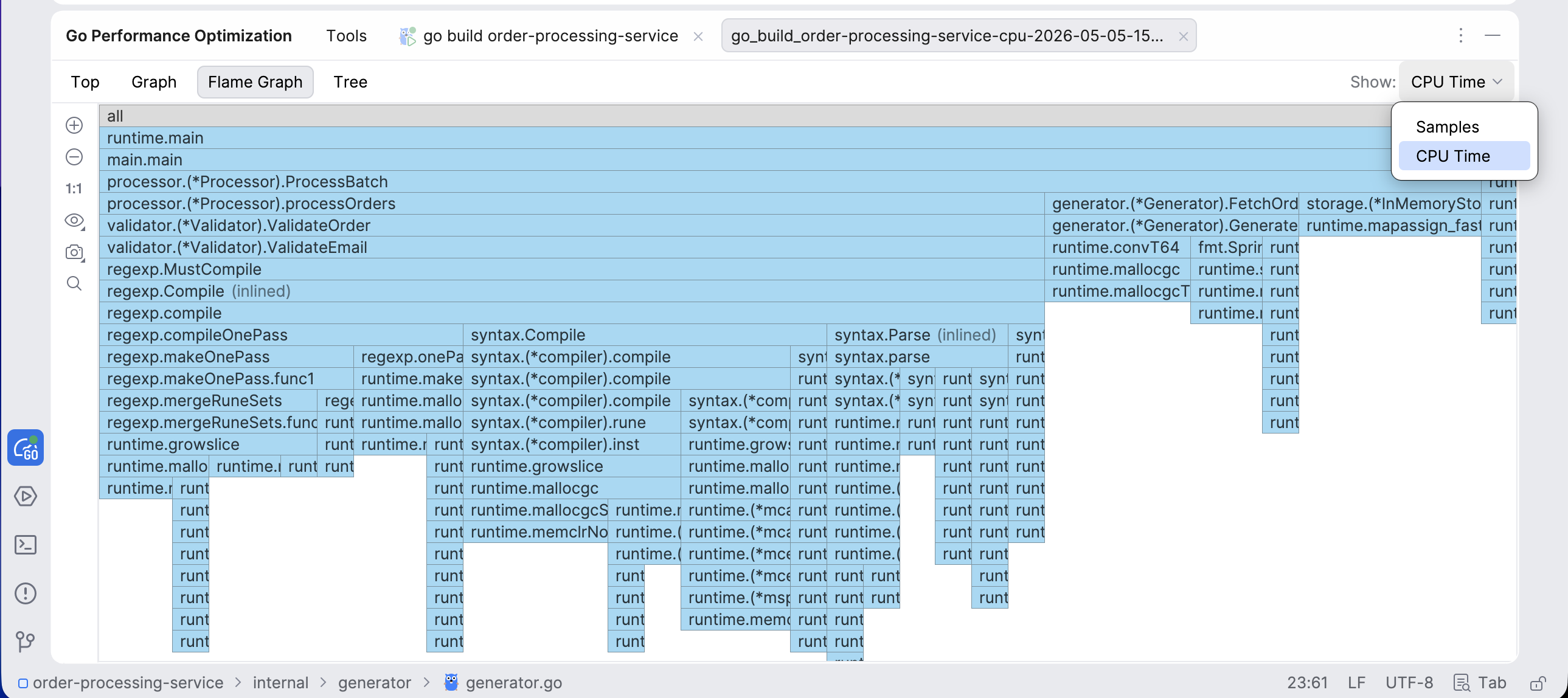Open tool window options menu

pos(1460,36)
